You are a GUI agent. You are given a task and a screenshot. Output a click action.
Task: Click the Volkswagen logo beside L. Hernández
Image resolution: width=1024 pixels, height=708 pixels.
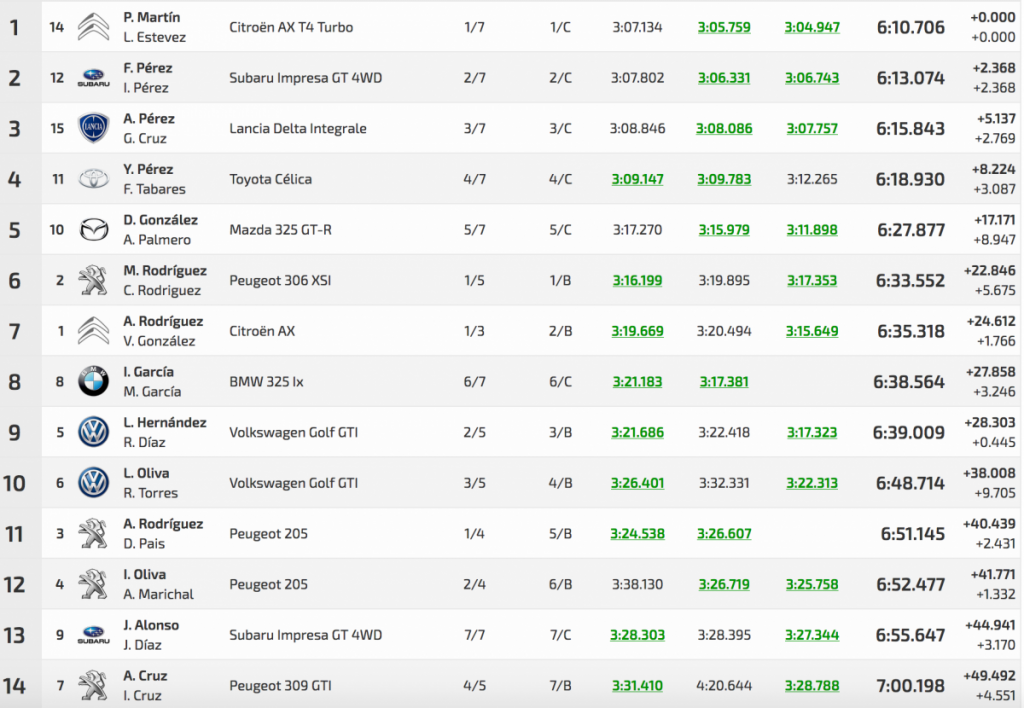[93, 432]
